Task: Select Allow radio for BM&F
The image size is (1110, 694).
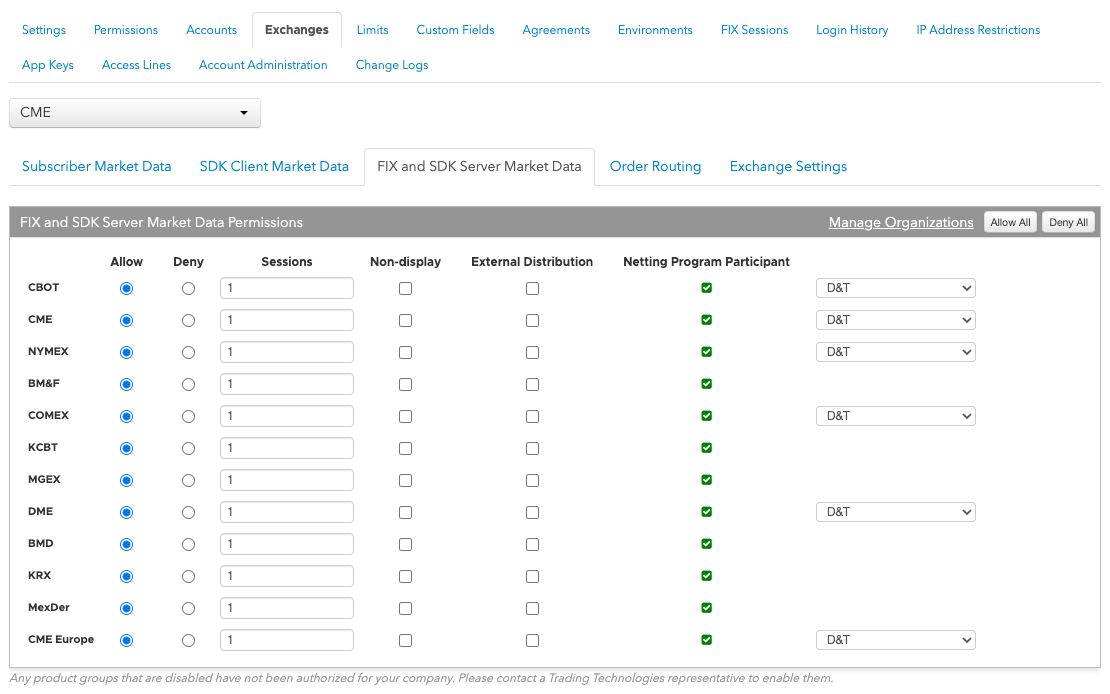Action: pyautogui.click(x=127, y=385)
